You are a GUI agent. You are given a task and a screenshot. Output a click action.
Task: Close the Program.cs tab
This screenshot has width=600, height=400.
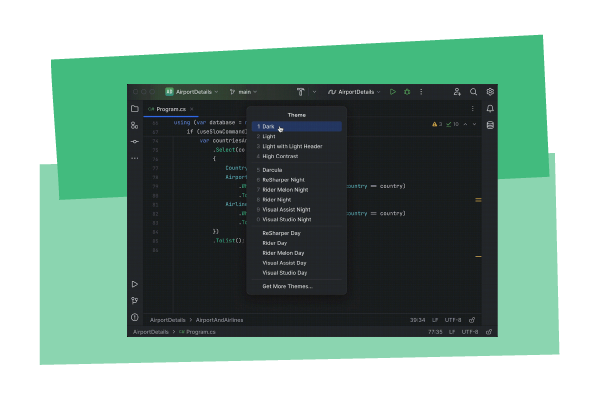[192, 109]
